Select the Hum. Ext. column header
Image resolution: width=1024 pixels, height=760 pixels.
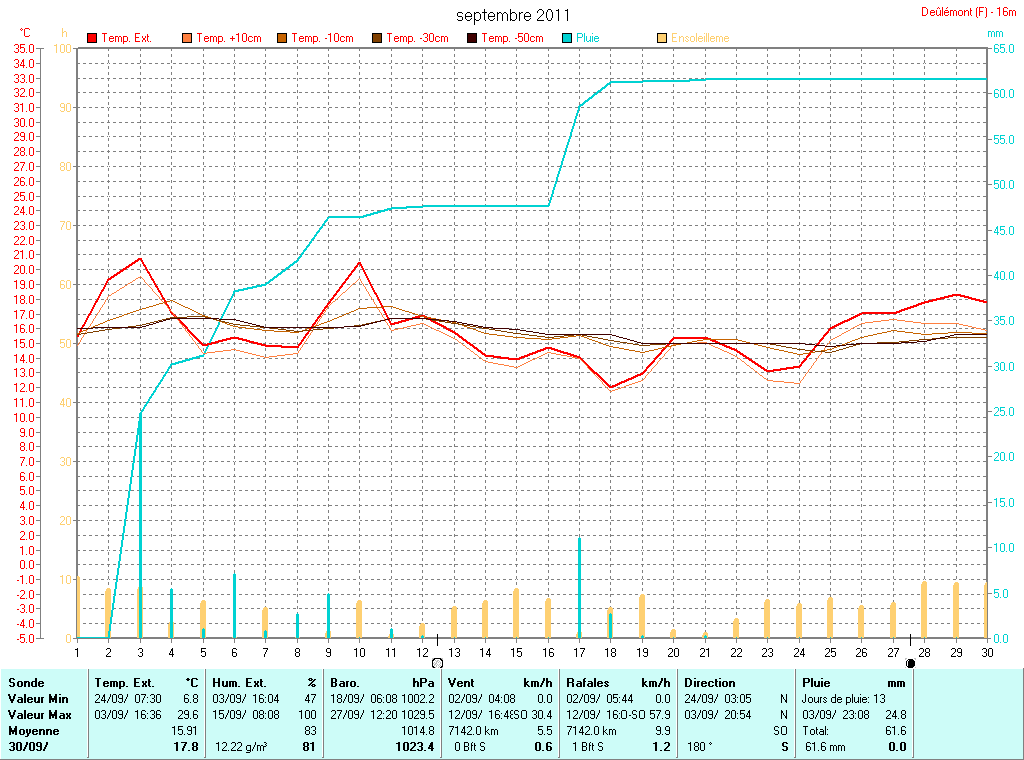point(264,682)
